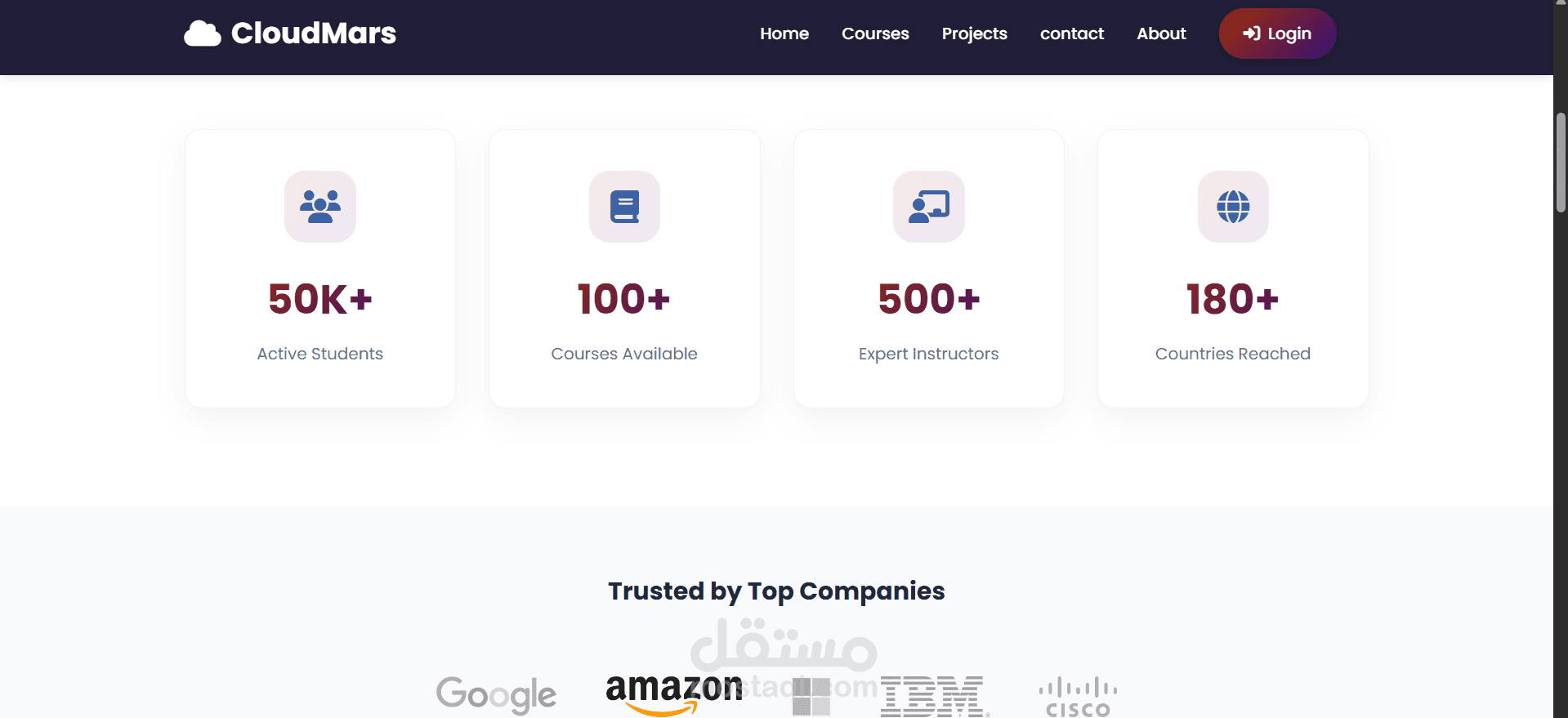The image size is (1568, 718).
Task: Navigate to the contact page
Action: pos(1071,33)
